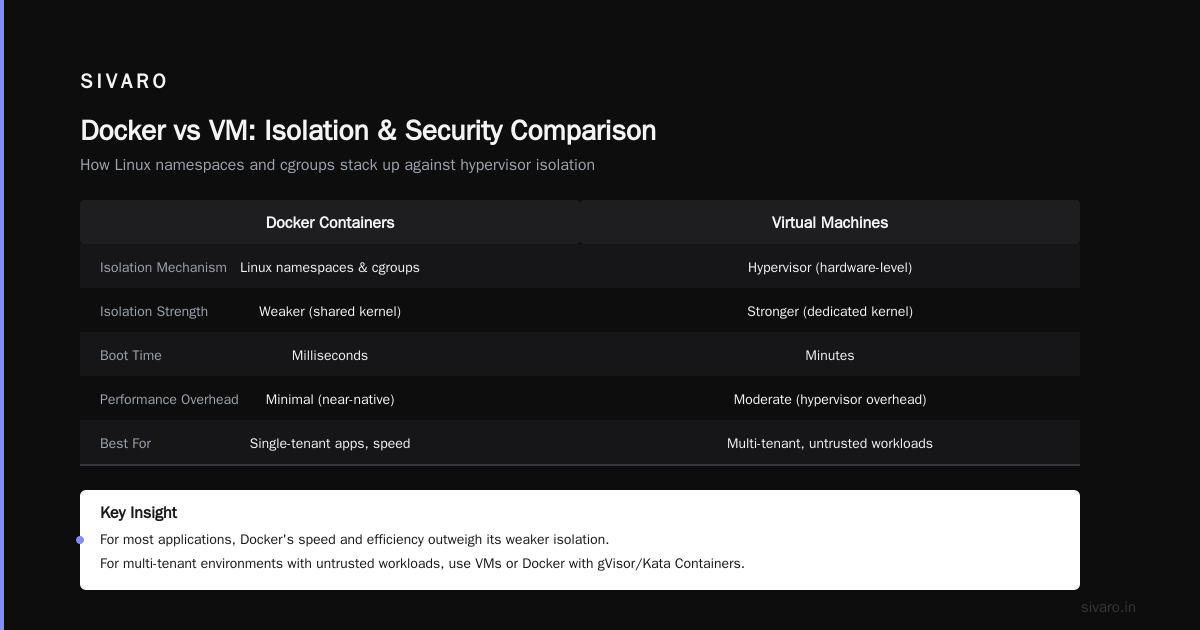Viewport: 1200px width, 630px height.
Task: Click the Key Insight heading
Action: pos(138,513)
